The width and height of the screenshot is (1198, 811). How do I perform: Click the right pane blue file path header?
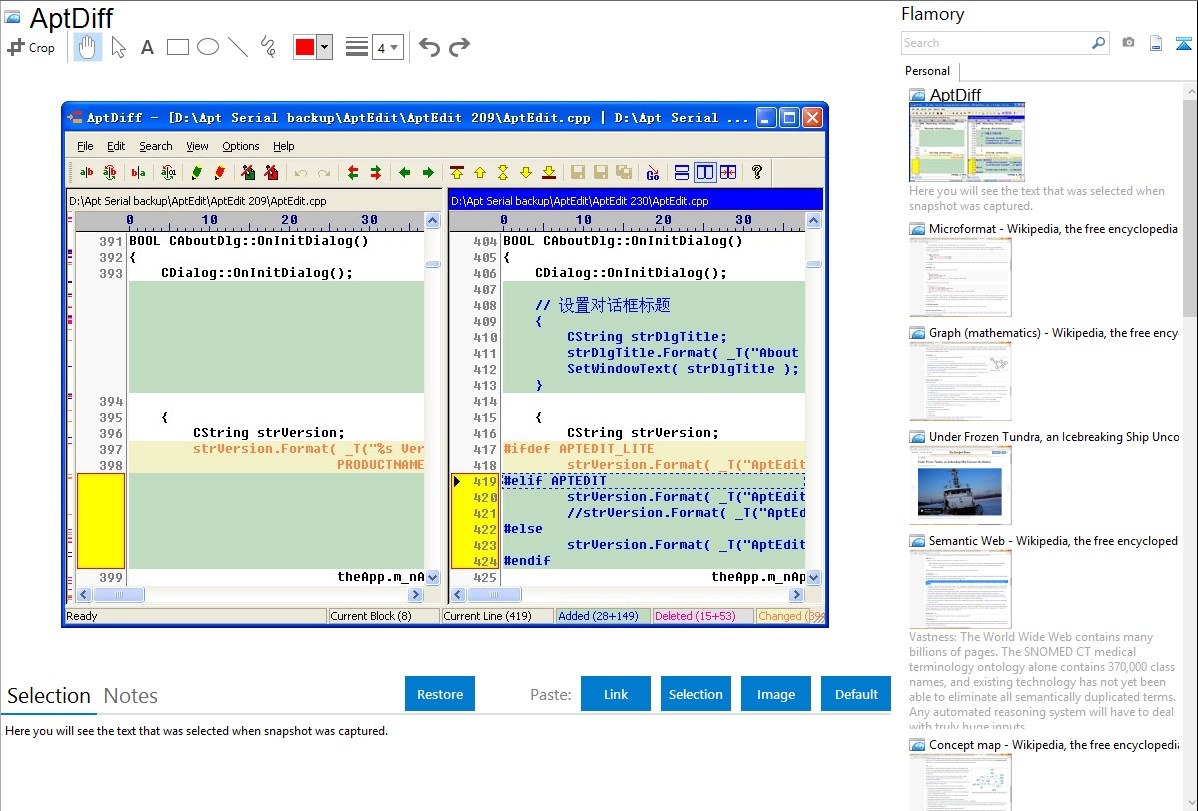coord(636,200)
